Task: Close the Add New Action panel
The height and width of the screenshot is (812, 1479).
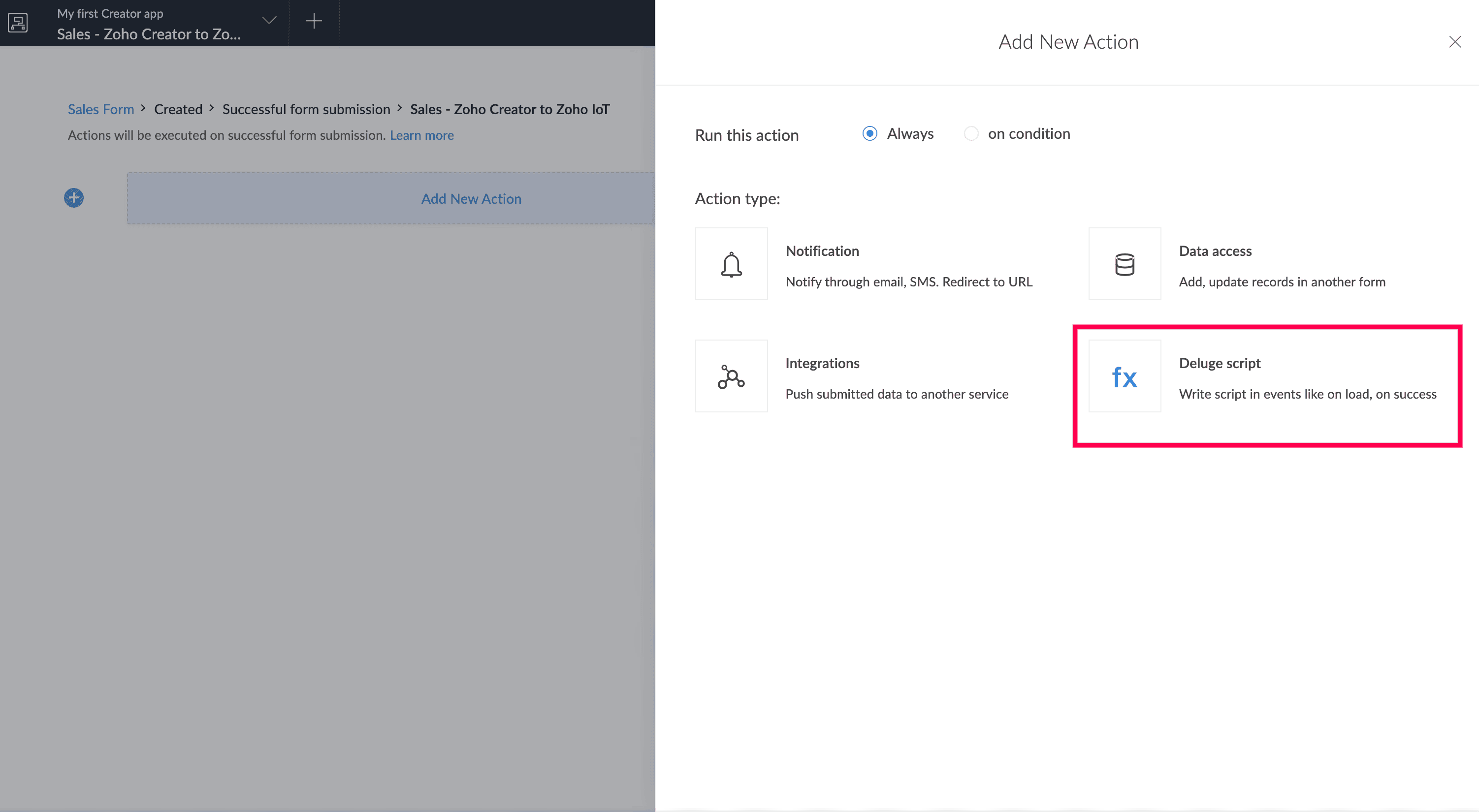Action: coord(1454,42)
